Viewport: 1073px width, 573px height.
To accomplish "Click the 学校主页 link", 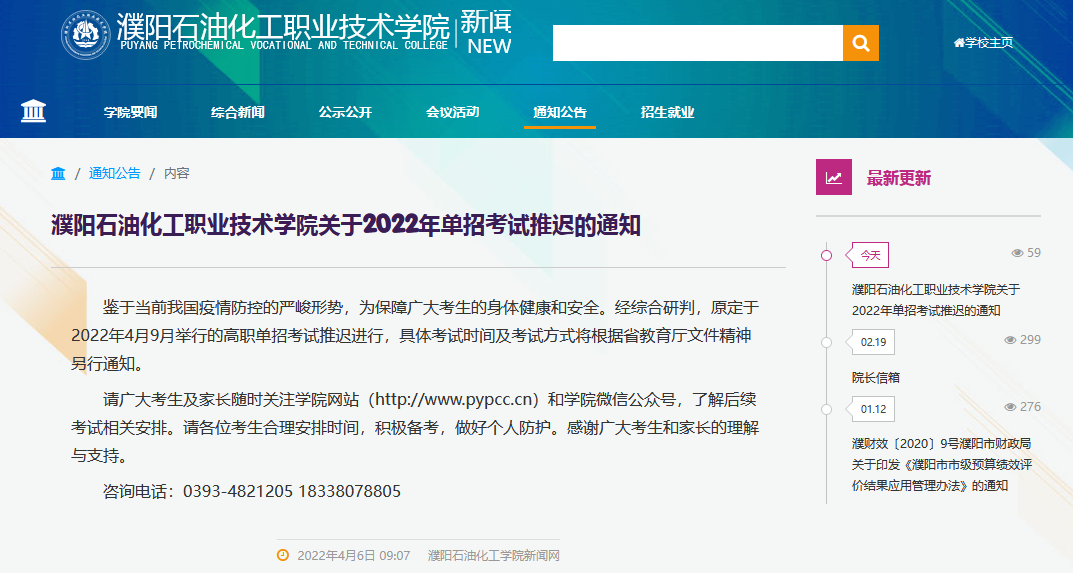I will point(983,43).
